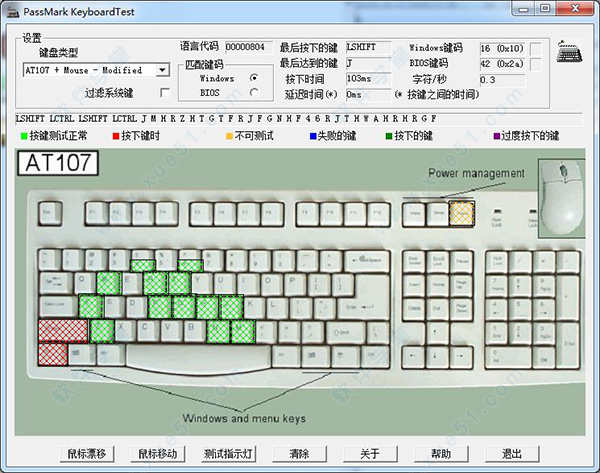
Task: Click the green-hatched Z key
Action: pos(102,331)
